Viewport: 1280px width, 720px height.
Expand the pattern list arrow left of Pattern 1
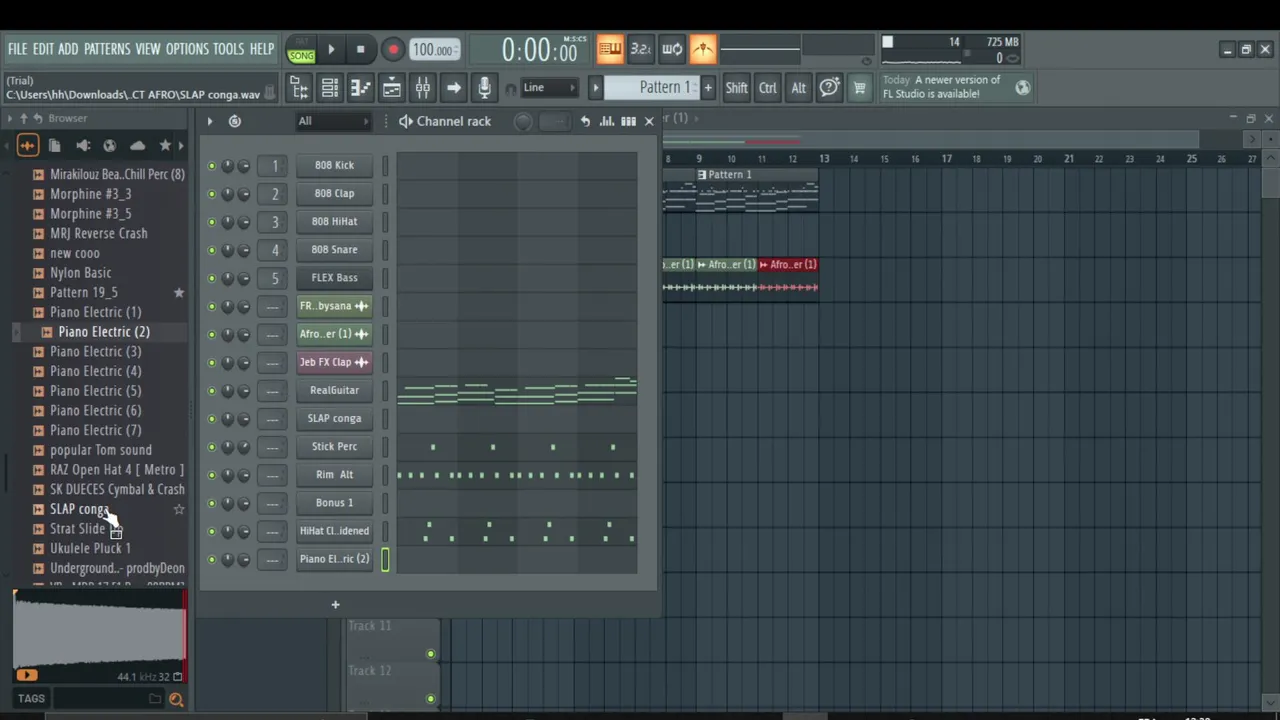pos(596,88)
